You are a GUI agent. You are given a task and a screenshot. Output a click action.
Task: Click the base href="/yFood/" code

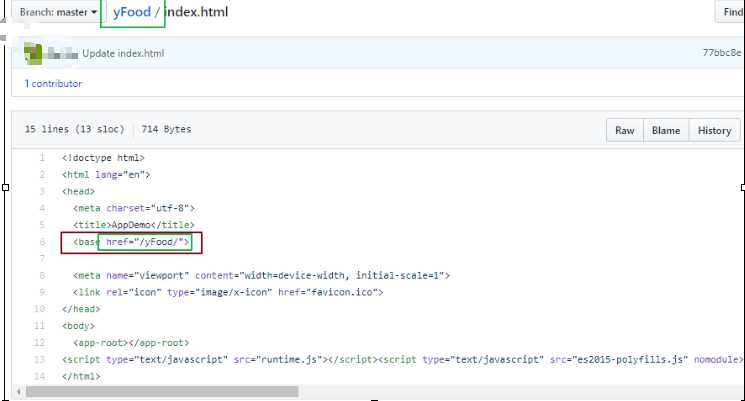(132, 242)
